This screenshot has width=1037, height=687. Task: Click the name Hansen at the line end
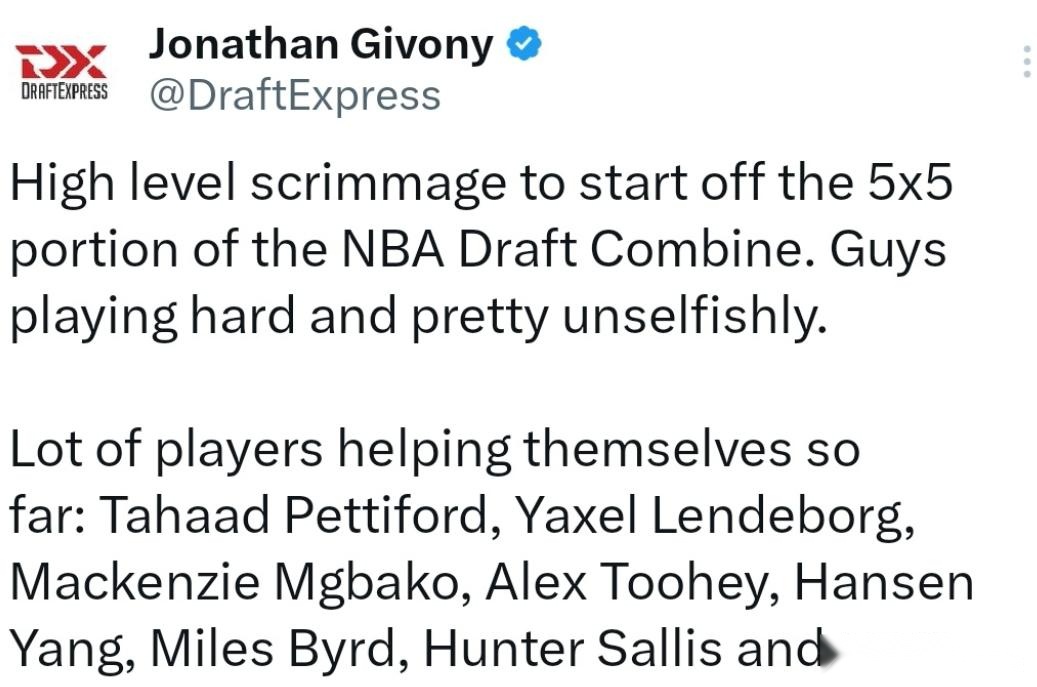tap(884, 583)
